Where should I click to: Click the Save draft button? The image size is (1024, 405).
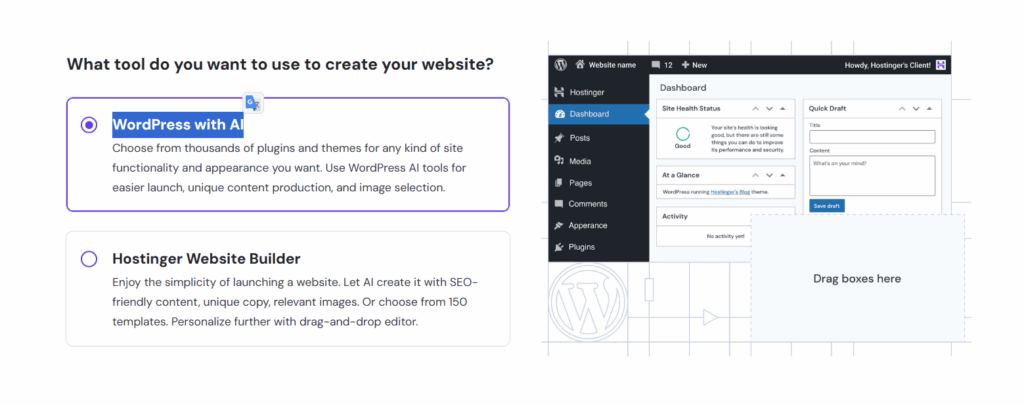(x=826, y=205)
